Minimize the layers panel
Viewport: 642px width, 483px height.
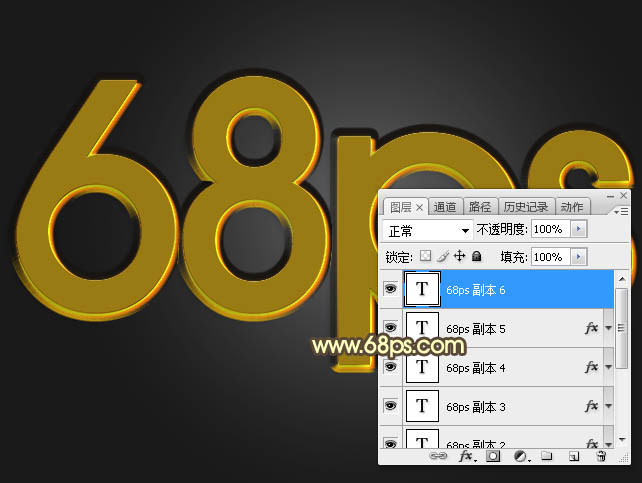point(610,196)
